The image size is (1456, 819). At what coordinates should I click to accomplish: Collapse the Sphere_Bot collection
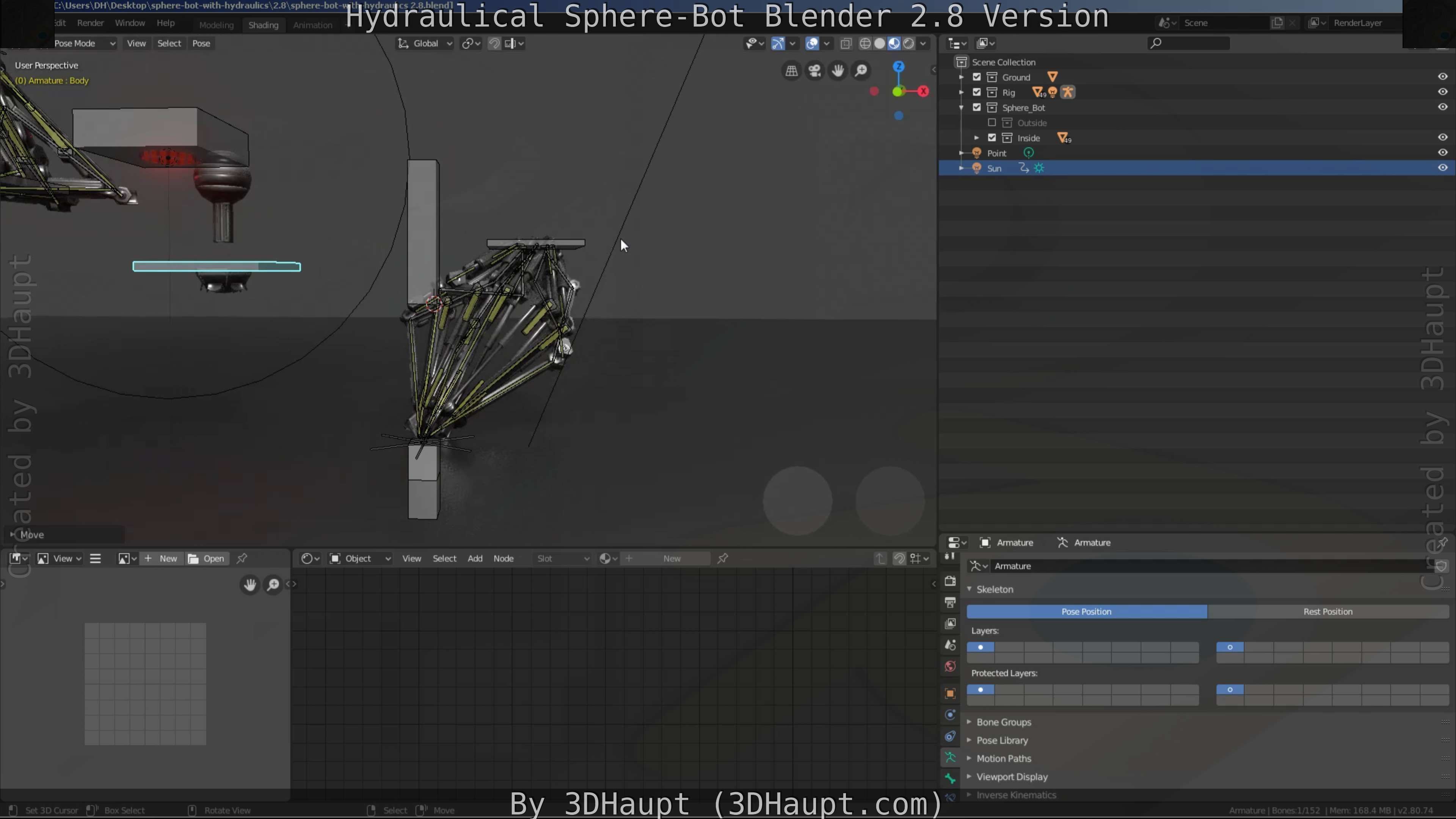tap(962, 107)
